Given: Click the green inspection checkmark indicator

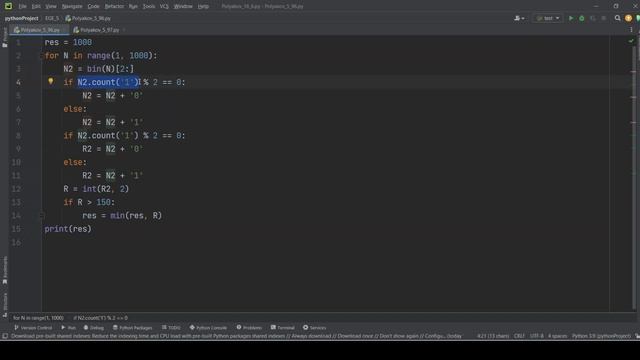Looking at the screenshot, I should pyautogui.click(x=631, y=41).
